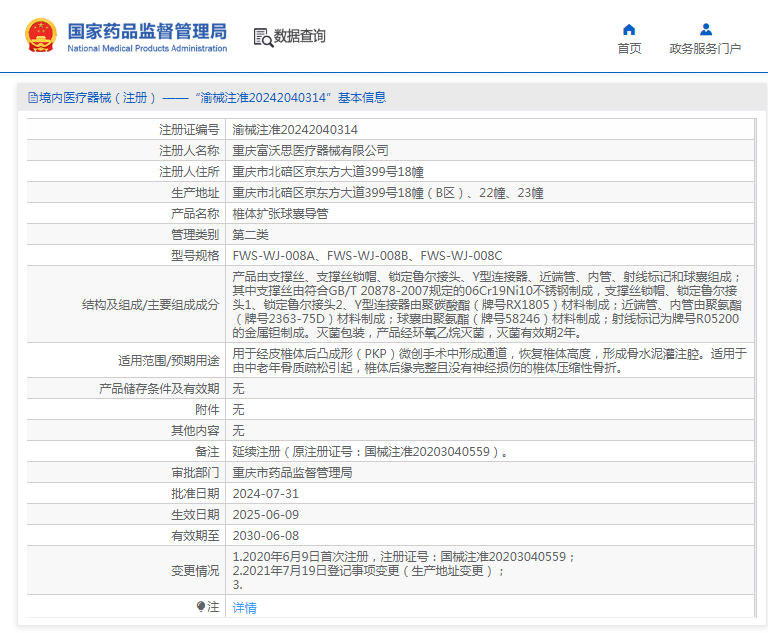The height and width of the screenshot is (633, 768).
Task: Open the 数据查询 search icon
Action: pyautogui.click(x=263, y=37)
